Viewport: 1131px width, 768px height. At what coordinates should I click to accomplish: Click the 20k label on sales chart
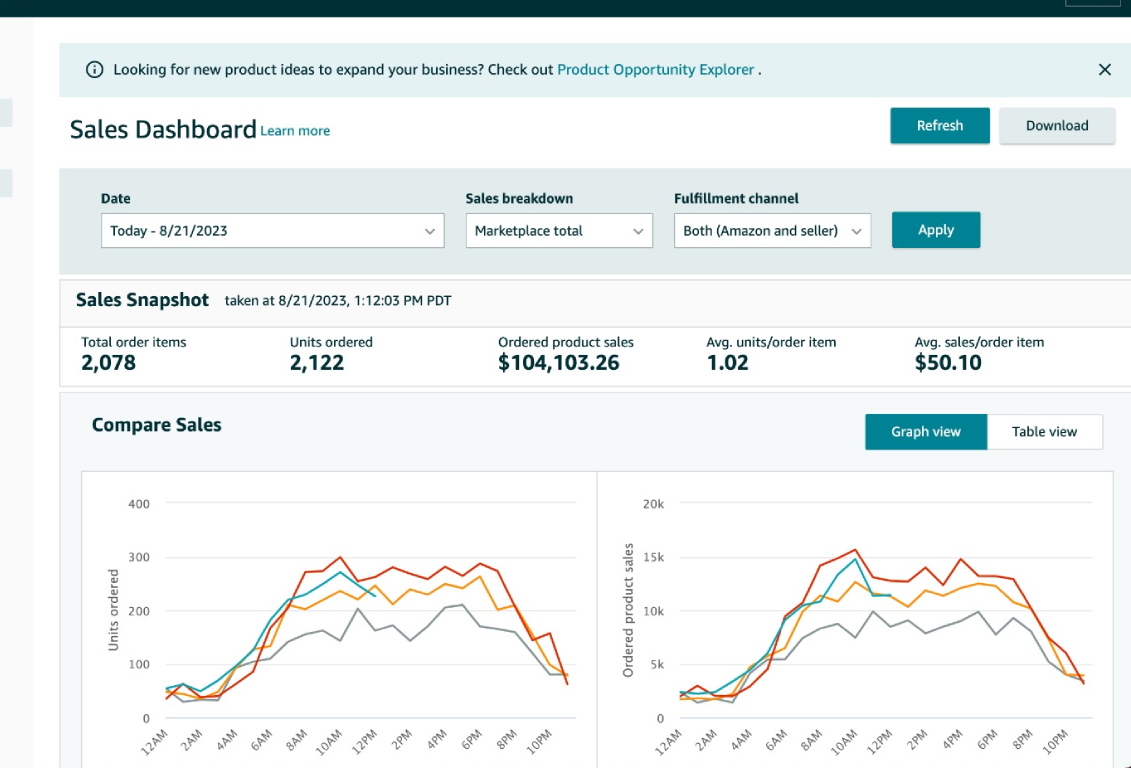(653, 504)
